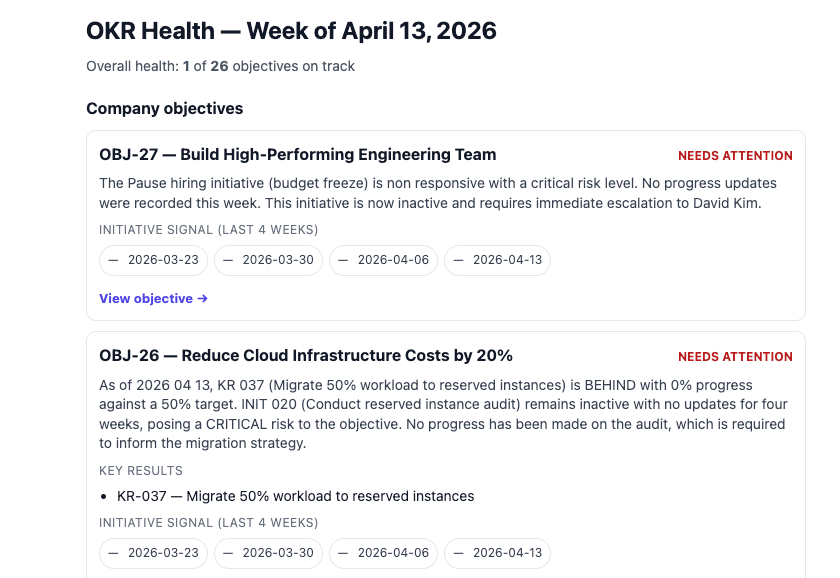Image resolution: width=840 pixels, height=578 pixels.
Task: Click the OKR Health page heading
Action: click(x=290, y=31)
